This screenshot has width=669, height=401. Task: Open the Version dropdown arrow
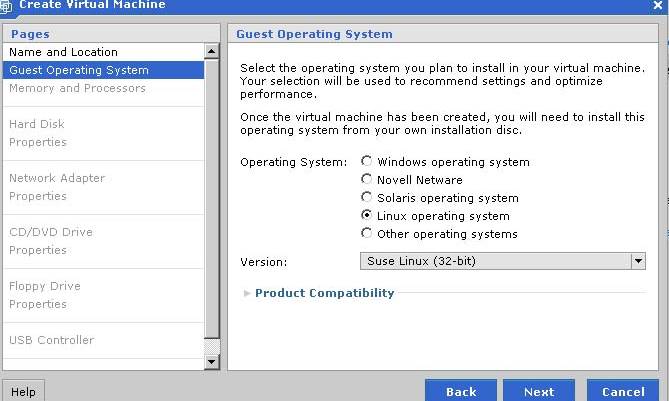pyautogui.click(x=638, y=261)
